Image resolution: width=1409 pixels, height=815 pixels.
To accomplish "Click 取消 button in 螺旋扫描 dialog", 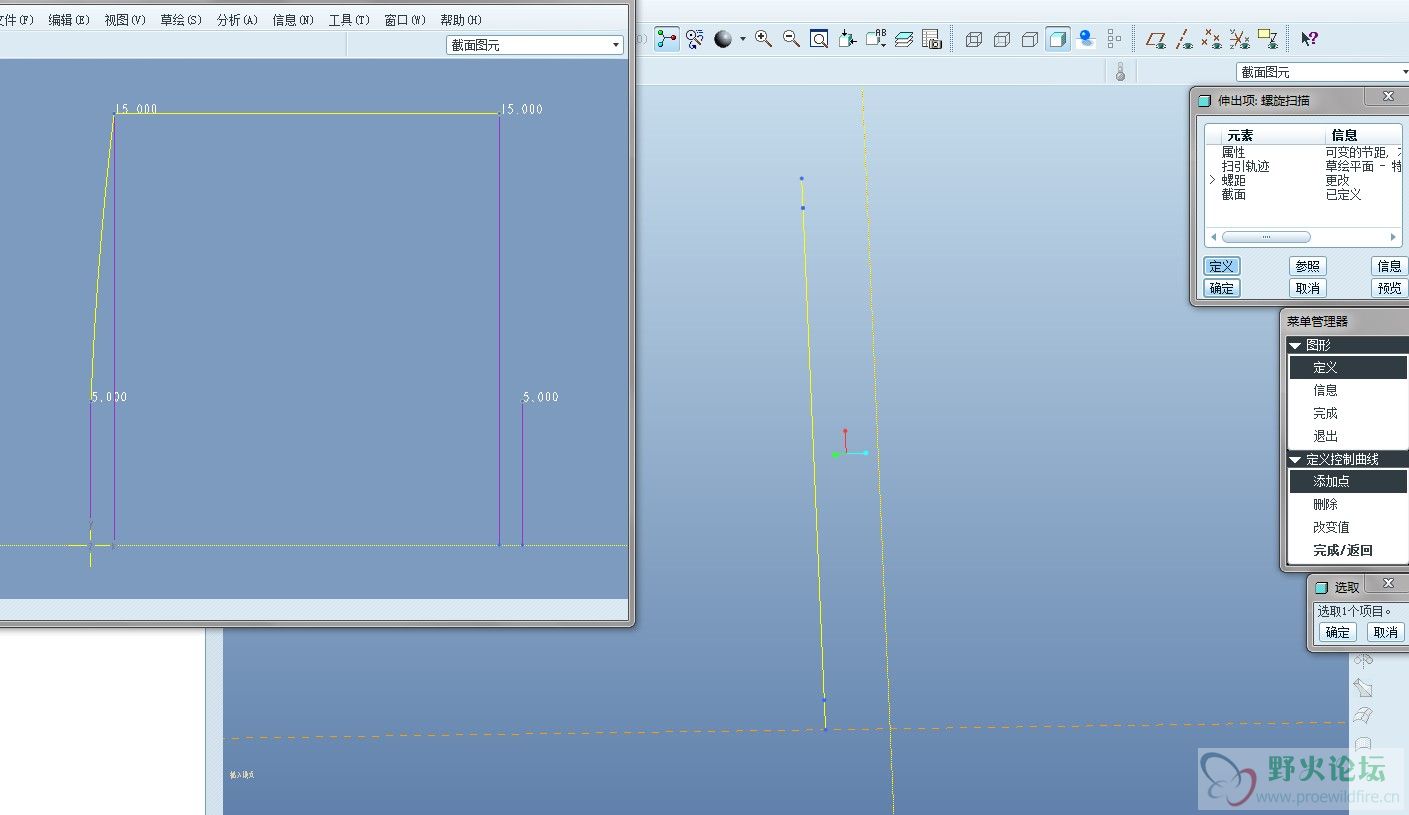I will 1308,288.
